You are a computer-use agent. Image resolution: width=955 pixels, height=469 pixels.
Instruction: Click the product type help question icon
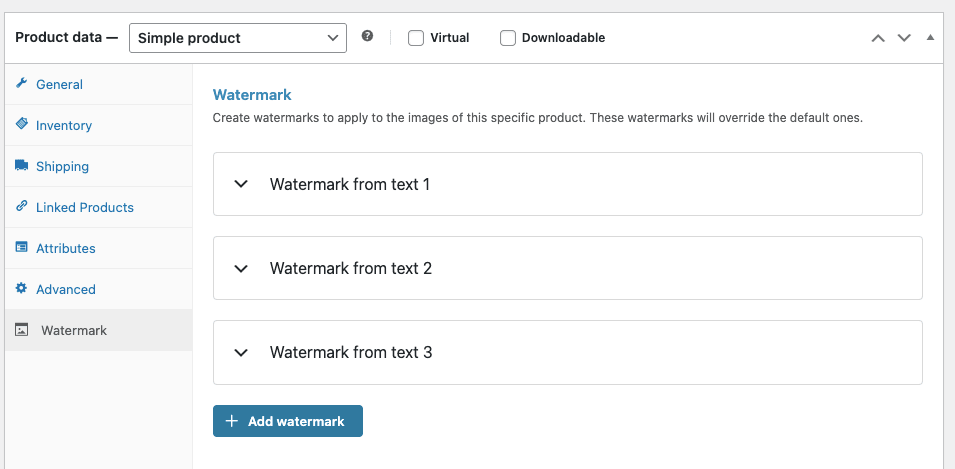tap(367, 36)
